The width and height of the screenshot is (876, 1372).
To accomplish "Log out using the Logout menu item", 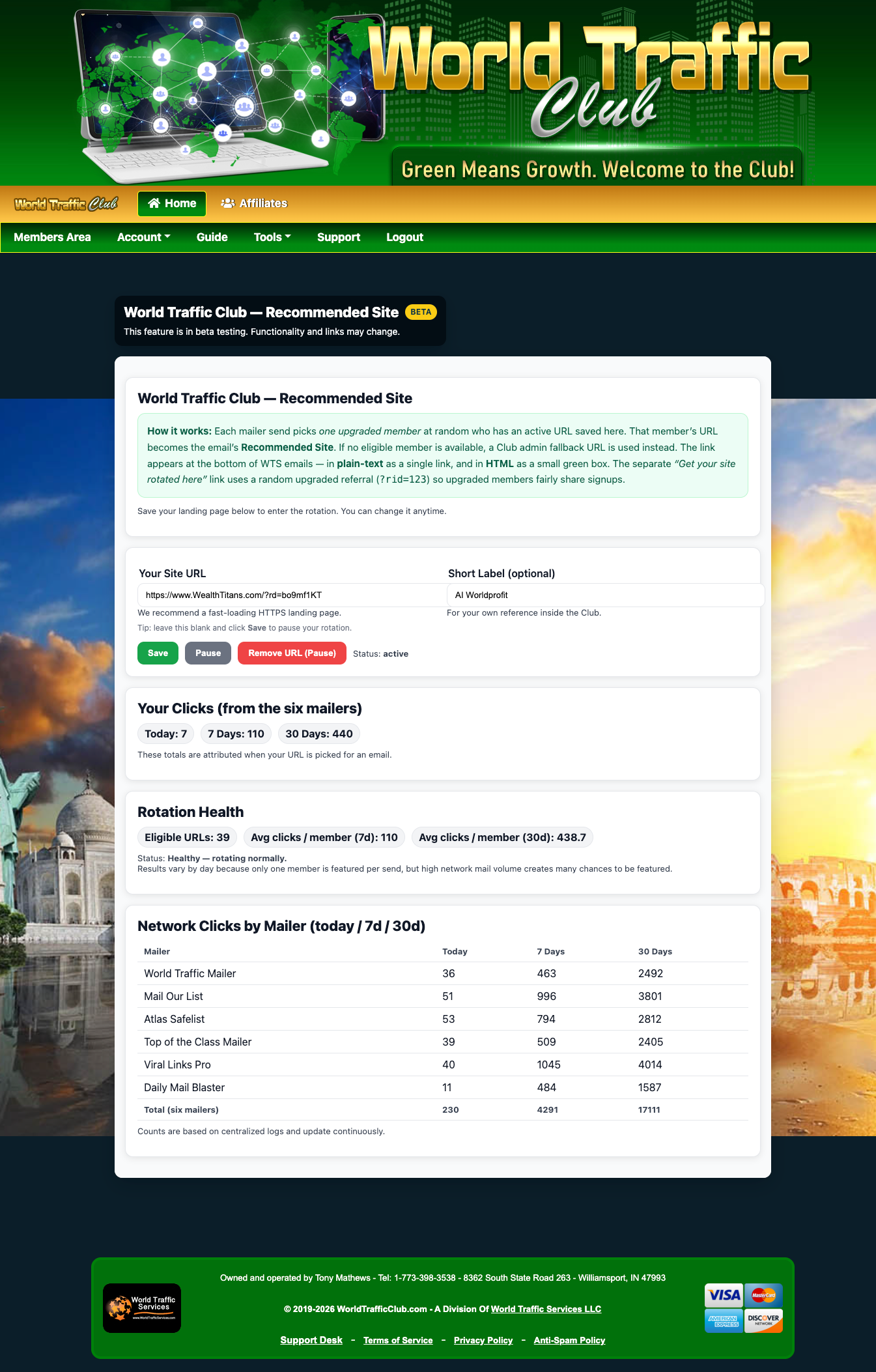I will (404, 237).
